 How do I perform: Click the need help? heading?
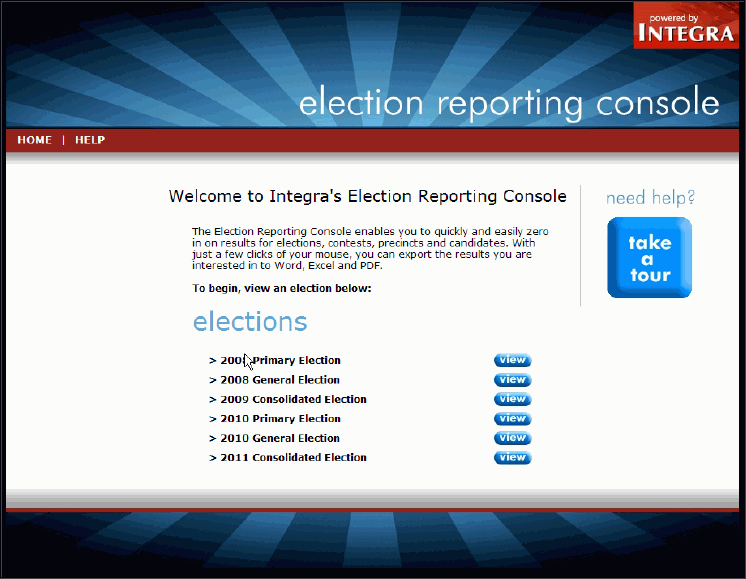pyautogui.click(x=650, y=197)
